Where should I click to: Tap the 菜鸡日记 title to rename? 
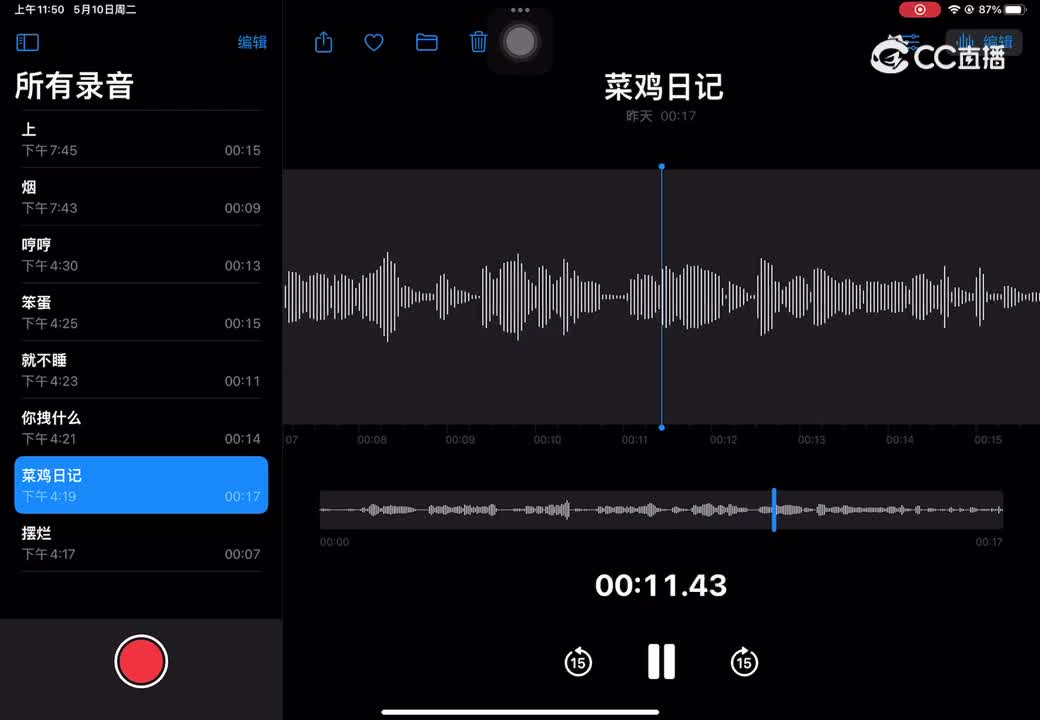pyautogui.click(x=663, y=87)
